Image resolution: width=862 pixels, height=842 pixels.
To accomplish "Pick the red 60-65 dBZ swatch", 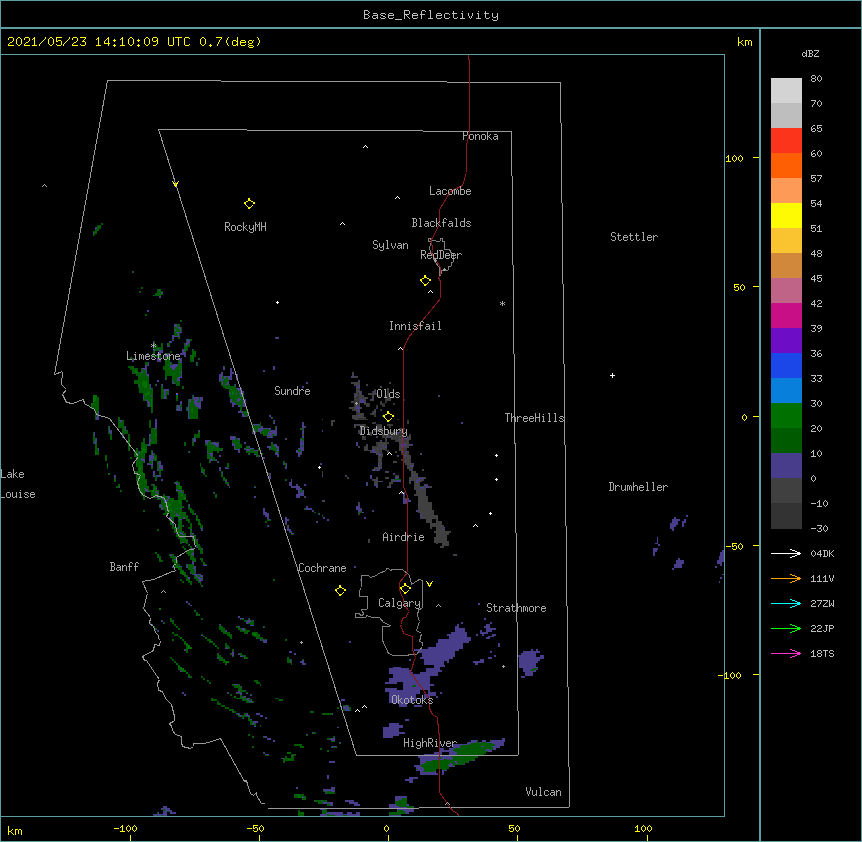I will tap(786, 141).
